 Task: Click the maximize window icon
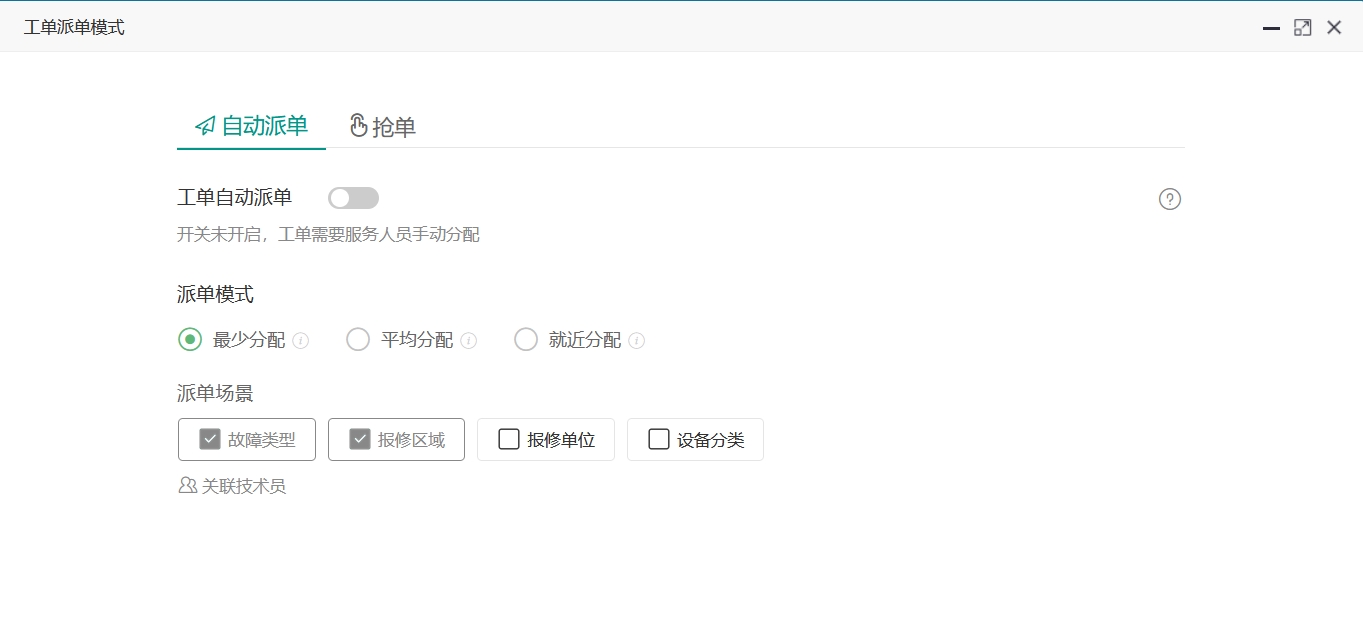coord(1302,27)
